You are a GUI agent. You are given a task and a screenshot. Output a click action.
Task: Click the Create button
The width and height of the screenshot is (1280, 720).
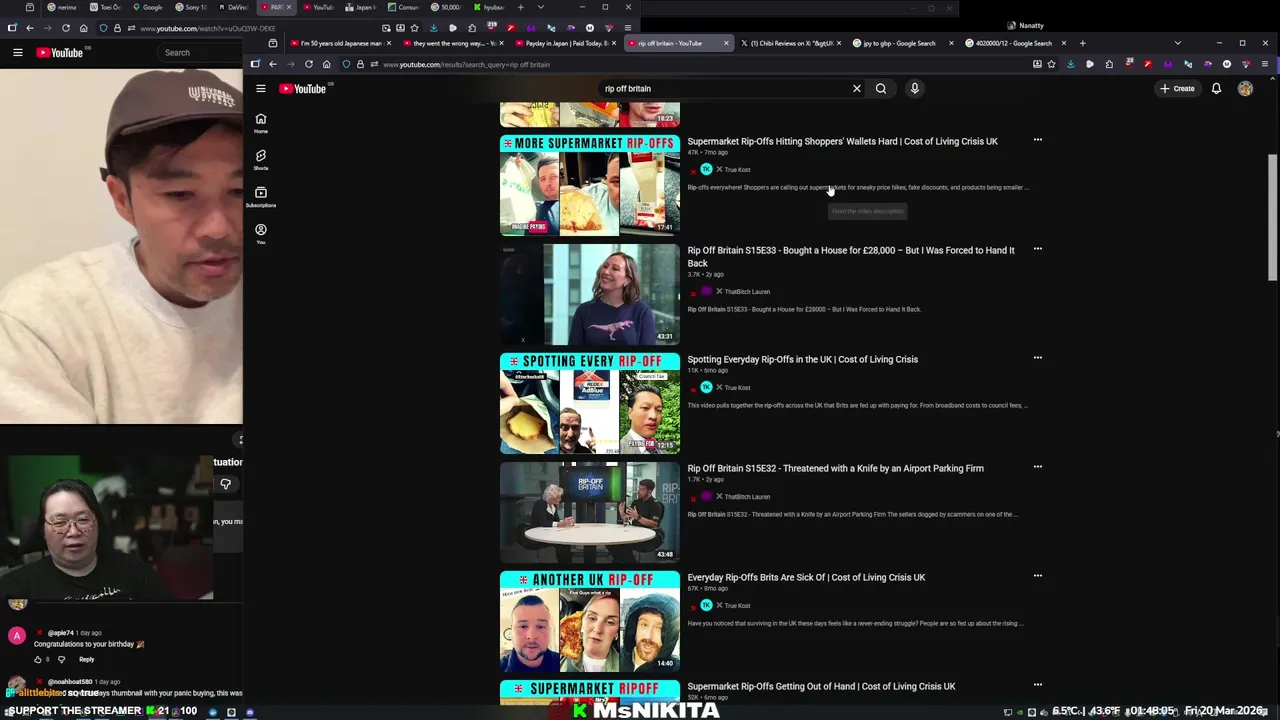point(1177,88)
